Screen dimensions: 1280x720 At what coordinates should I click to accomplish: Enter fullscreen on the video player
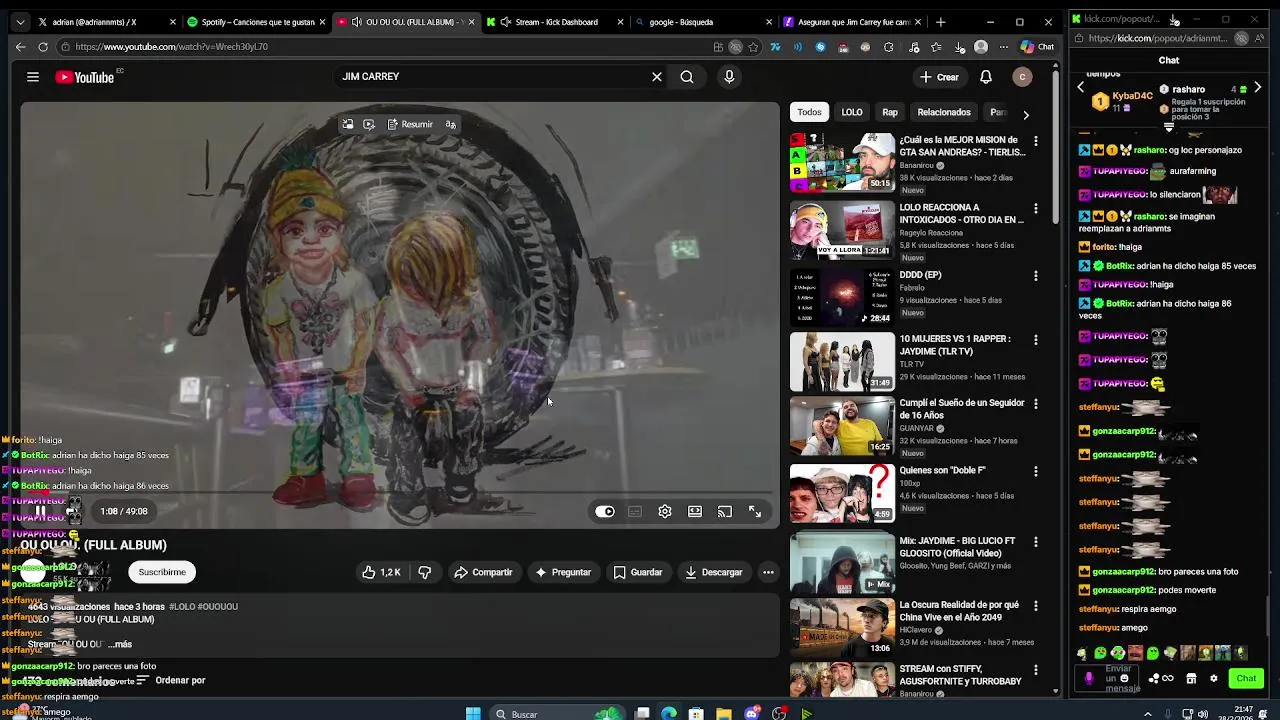tap(755, 511)
